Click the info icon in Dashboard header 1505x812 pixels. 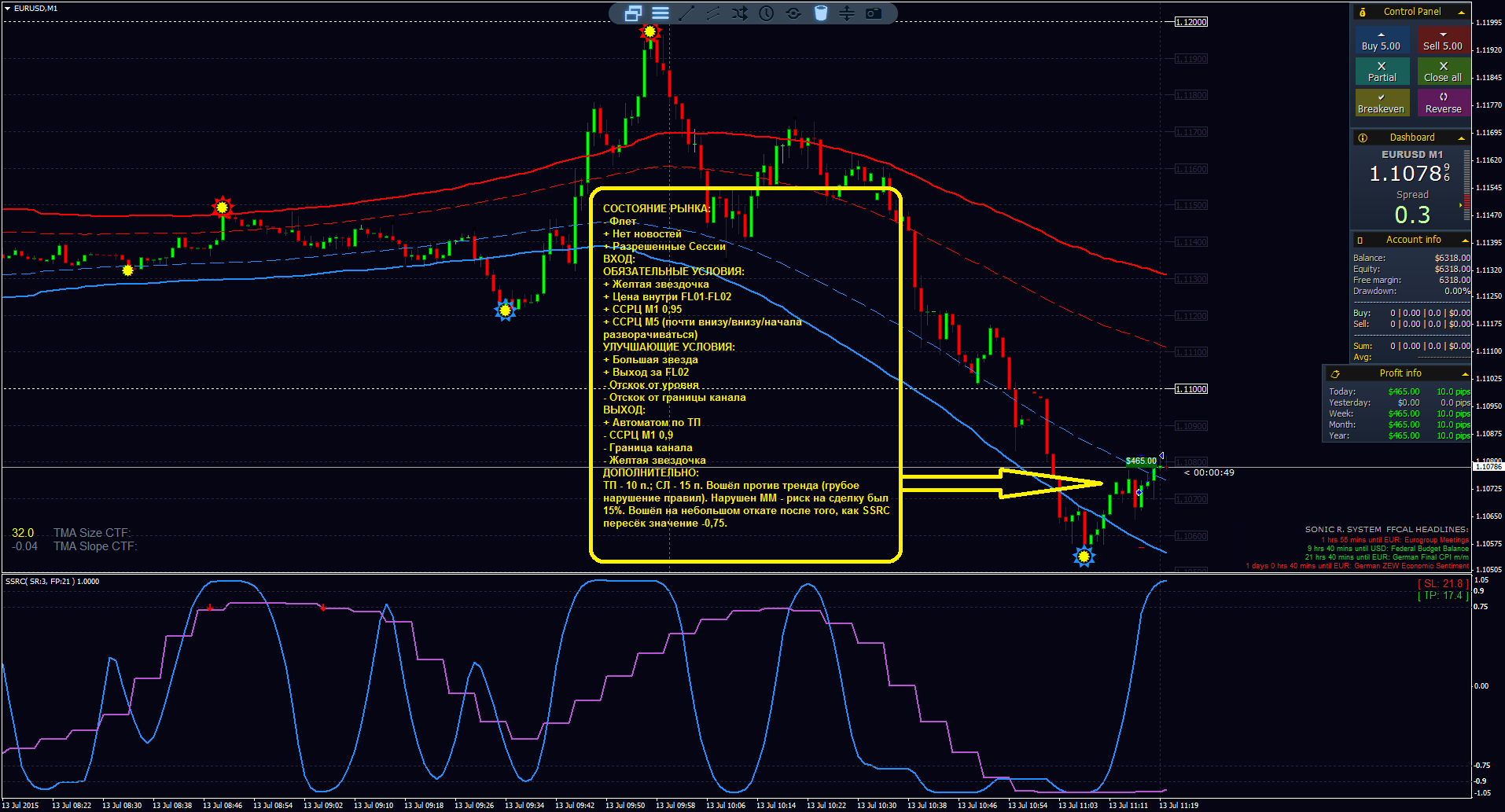1363,138
